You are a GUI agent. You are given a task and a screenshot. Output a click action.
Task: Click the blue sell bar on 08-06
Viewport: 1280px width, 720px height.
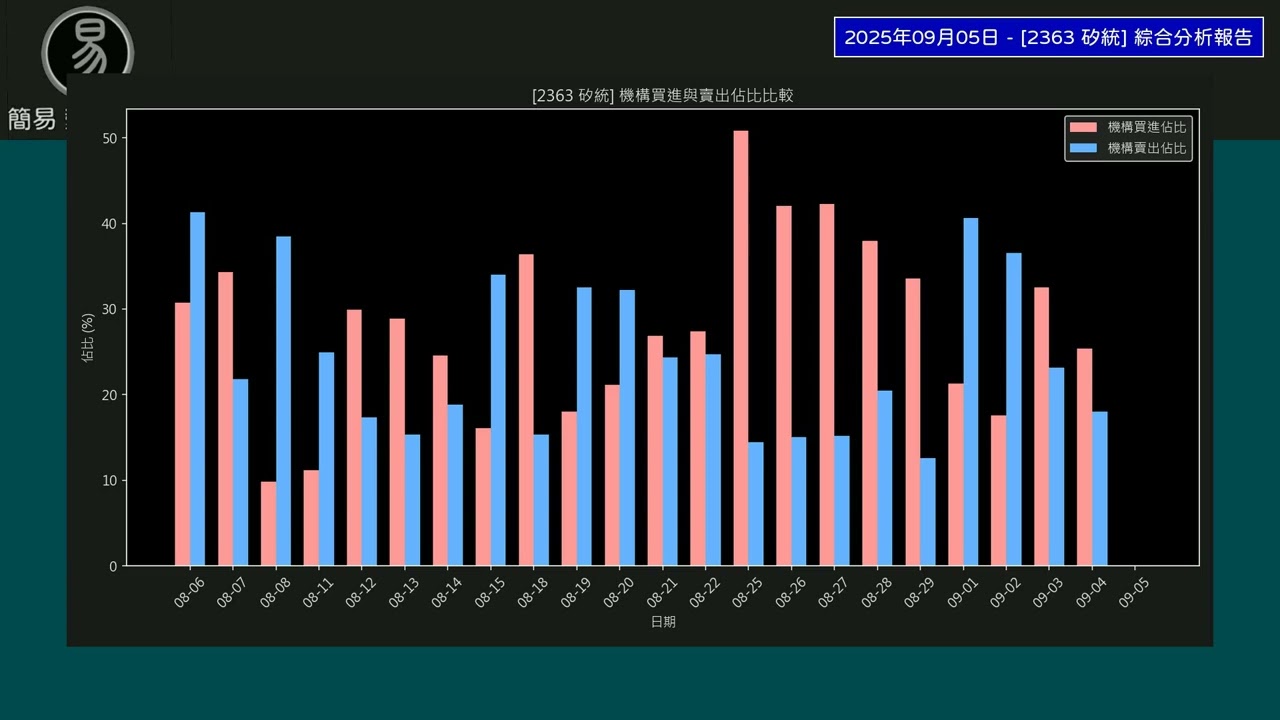pos(198,389)
